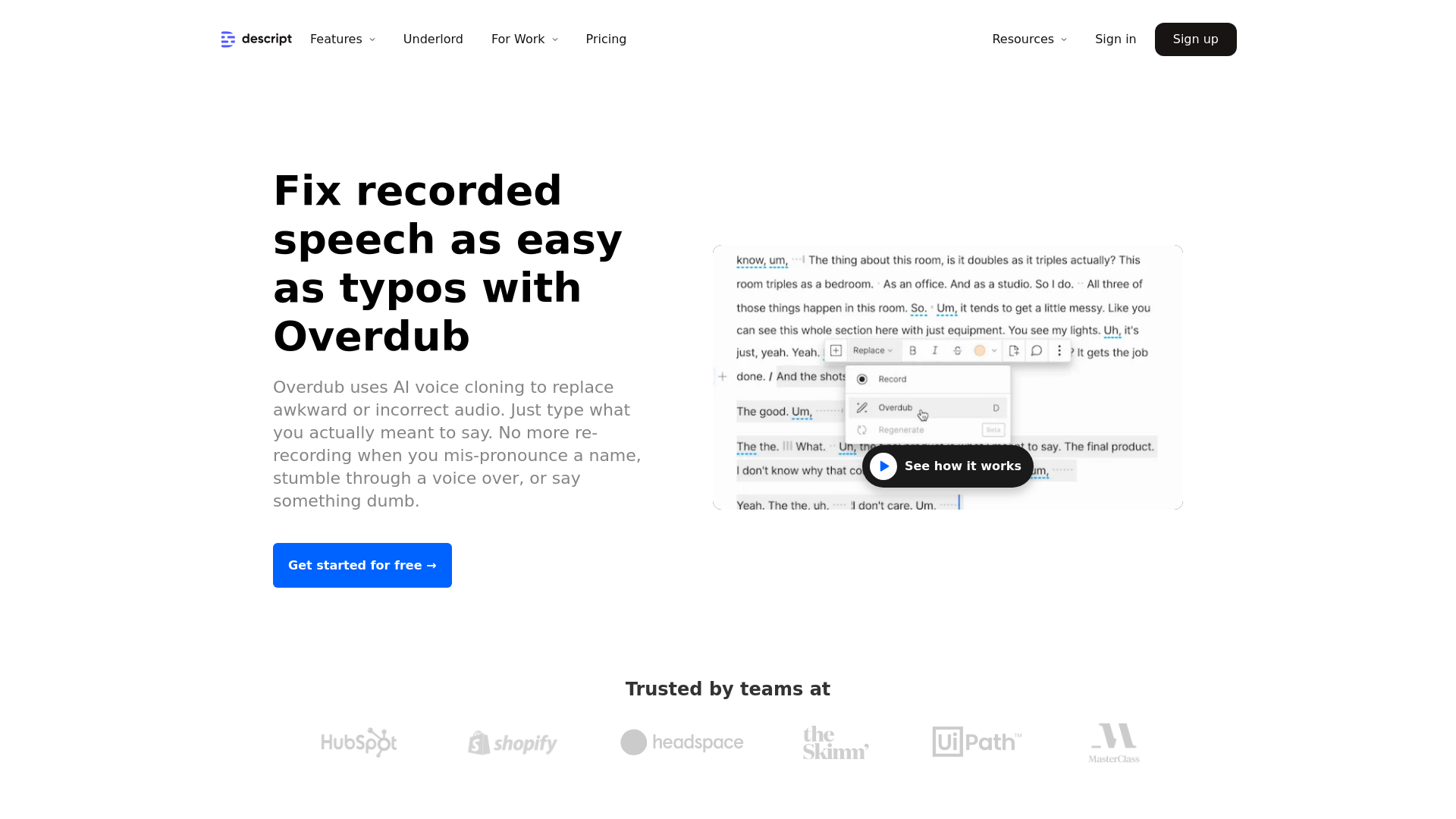Click the Pricing menu item
The height and width of the screenshot is (819, 1456).
point(605,39)
